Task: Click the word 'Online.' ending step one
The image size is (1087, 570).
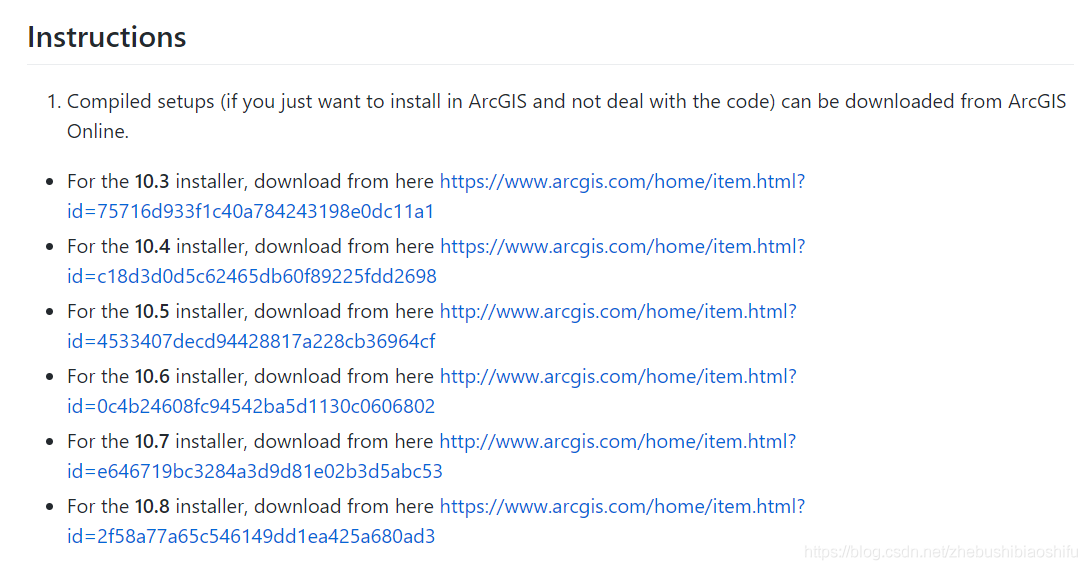Action: point(98,132)
